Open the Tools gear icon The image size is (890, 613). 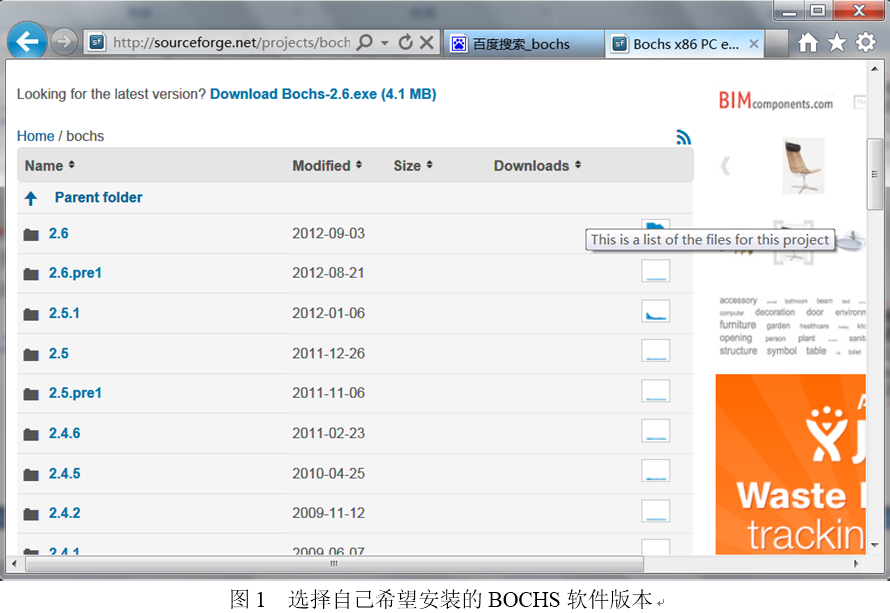point(866,42)
